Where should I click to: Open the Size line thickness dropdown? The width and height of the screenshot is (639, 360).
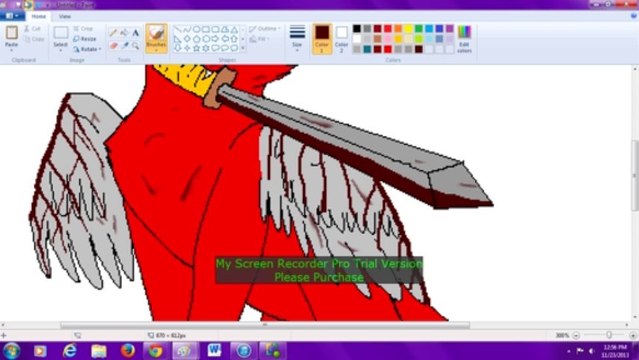coord(297,39)
